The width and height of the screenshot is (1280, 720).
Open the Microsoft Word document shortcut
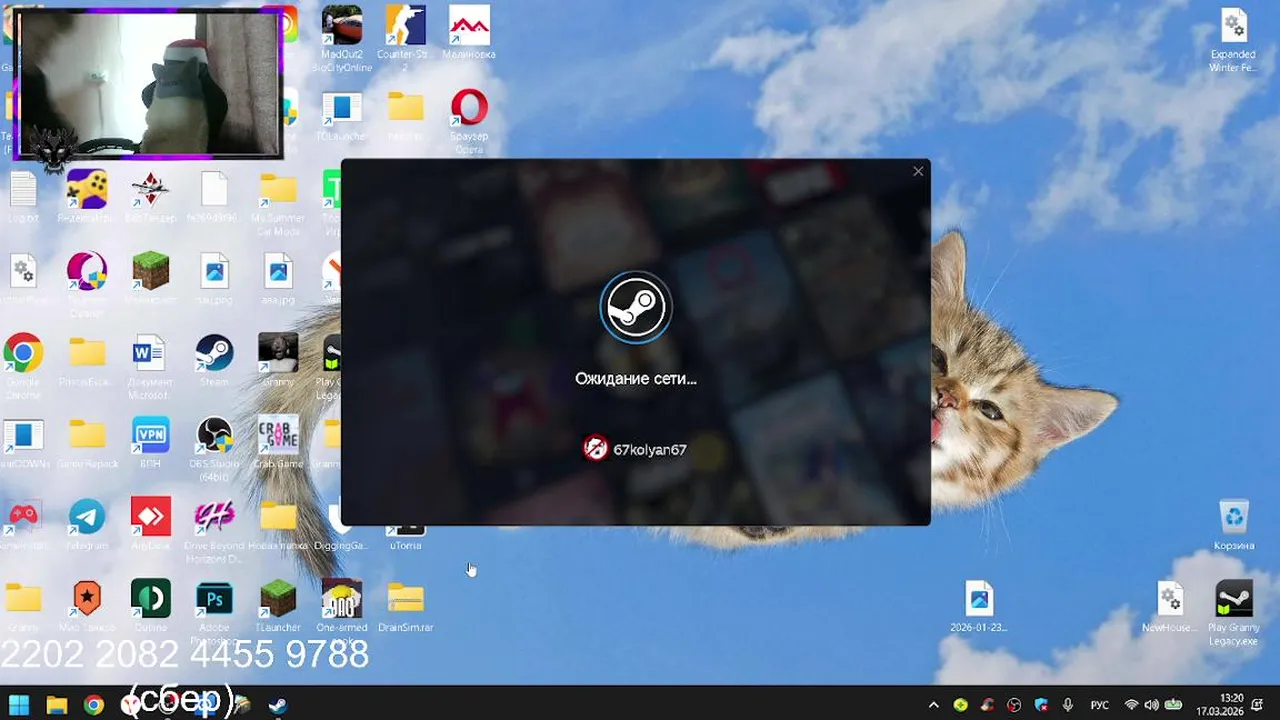[150, 367]
